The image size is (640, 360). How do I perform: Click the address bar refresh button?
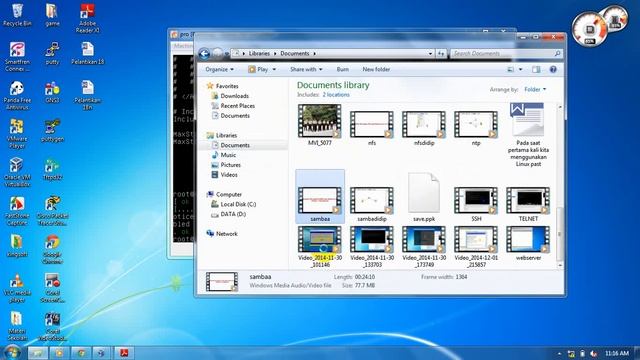(441, 53)
